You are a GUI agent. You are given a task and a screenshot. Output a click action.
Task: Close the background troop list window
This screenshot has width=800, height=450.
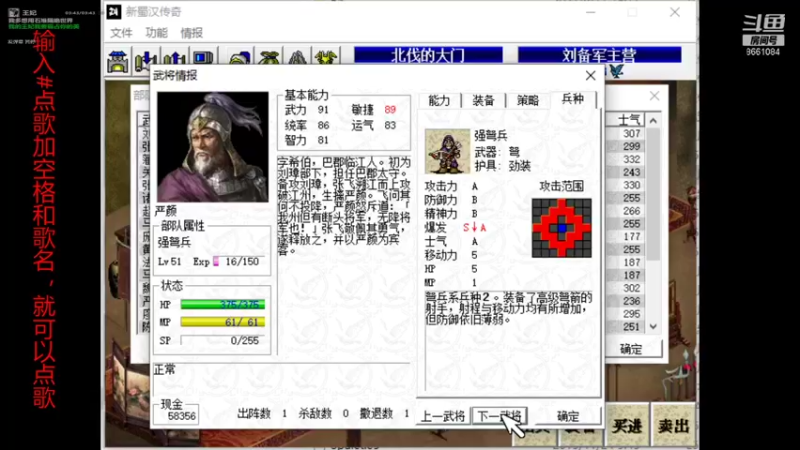click(655, 95)
